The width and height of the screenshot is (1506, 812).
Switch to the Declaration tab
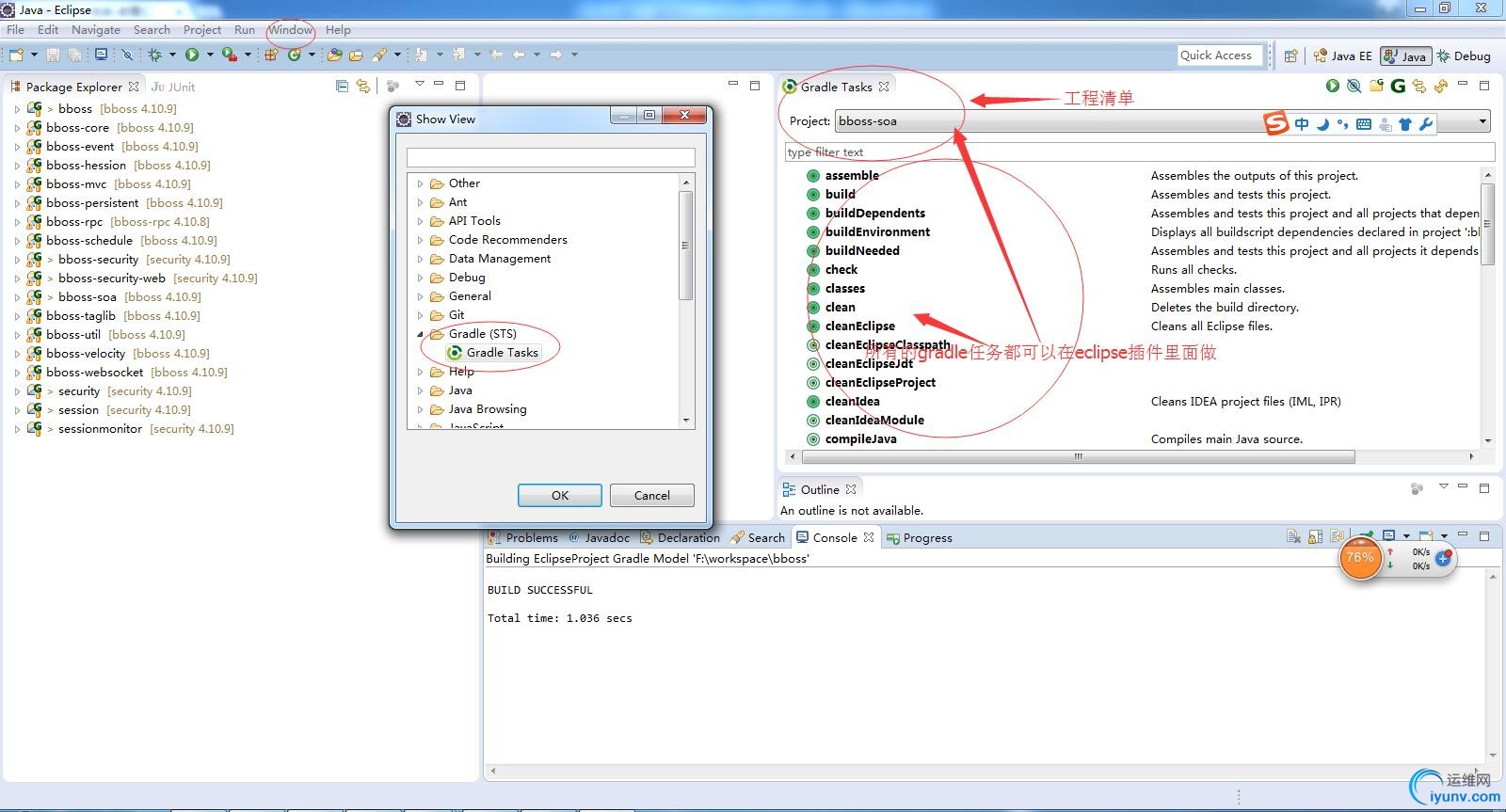click(681, 537)
